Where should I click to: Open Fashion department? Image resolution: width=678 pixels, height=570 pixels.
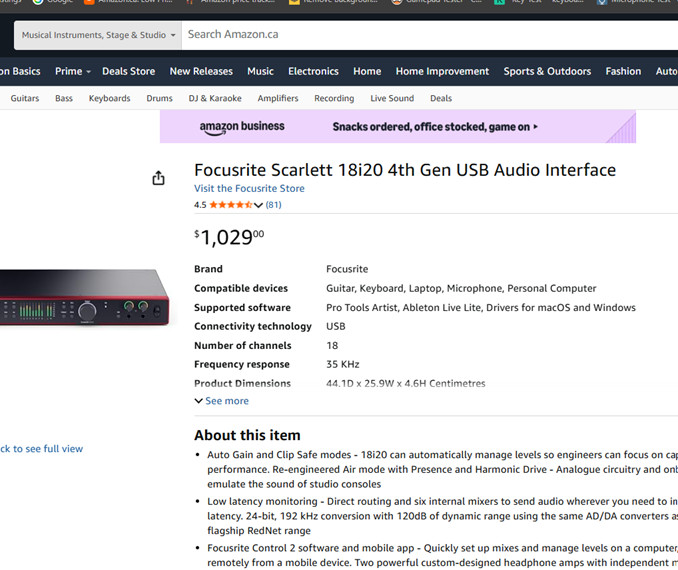[623, 71]
